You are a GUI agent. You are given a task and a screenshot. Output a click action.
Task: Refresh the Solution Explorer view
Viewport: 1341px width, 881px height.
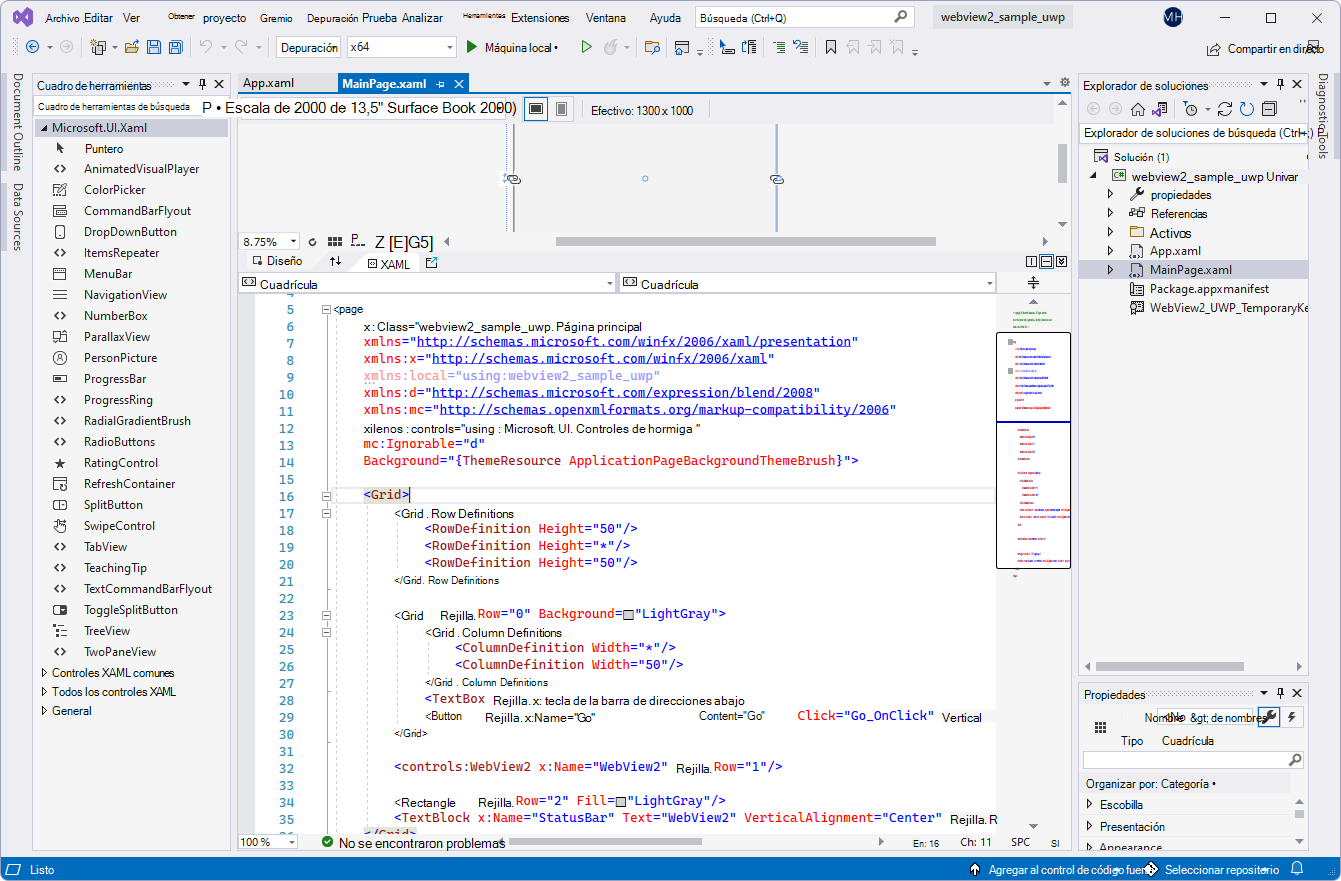tap(1246, 110)
